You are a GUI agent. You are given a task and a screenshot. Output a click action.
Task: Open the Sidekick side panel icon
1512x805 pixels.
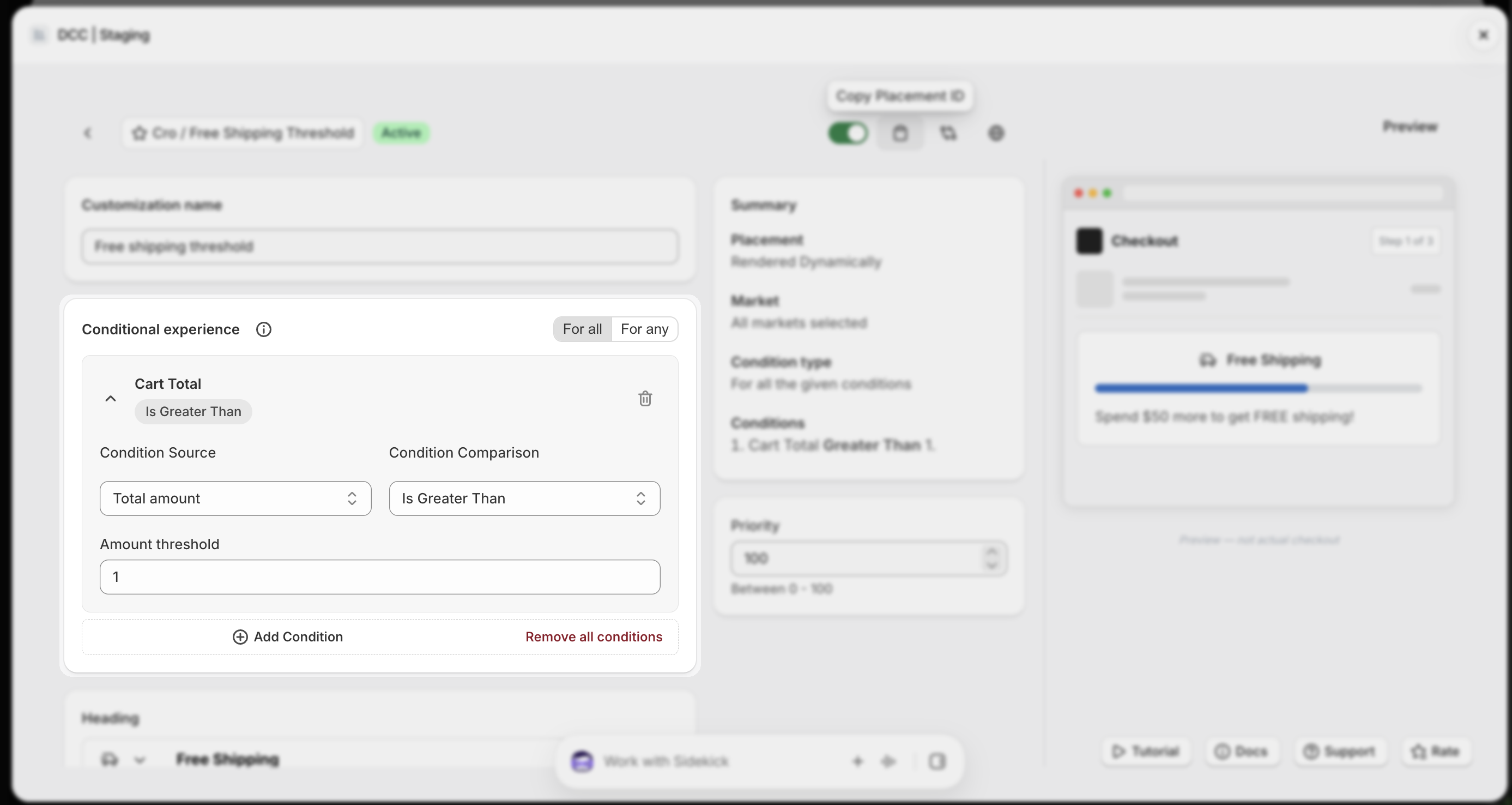937,761
